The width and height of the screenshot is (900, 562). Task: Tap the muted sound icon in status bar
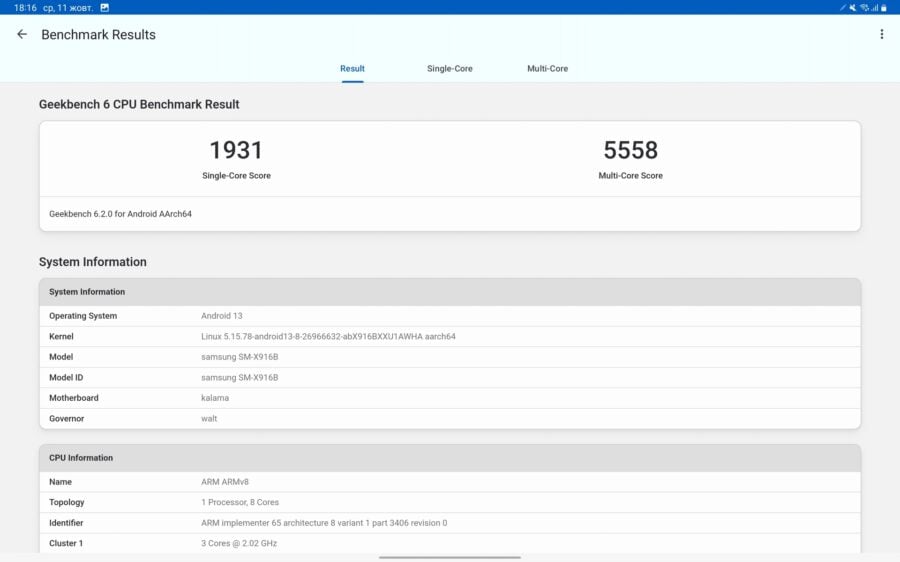tap(852, 7)
